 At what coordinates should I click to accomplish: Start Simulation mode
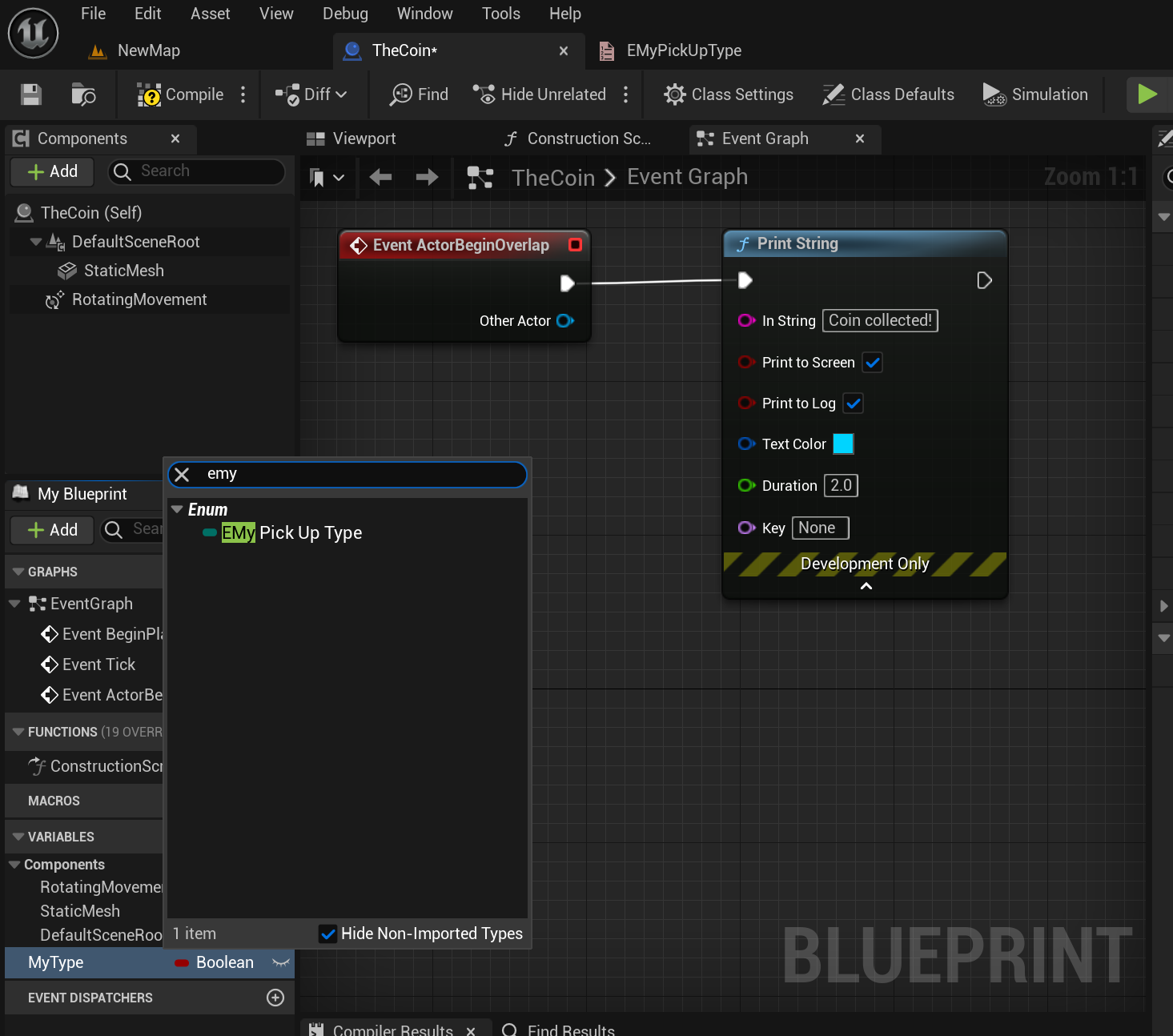click(x=1035, y=94)
